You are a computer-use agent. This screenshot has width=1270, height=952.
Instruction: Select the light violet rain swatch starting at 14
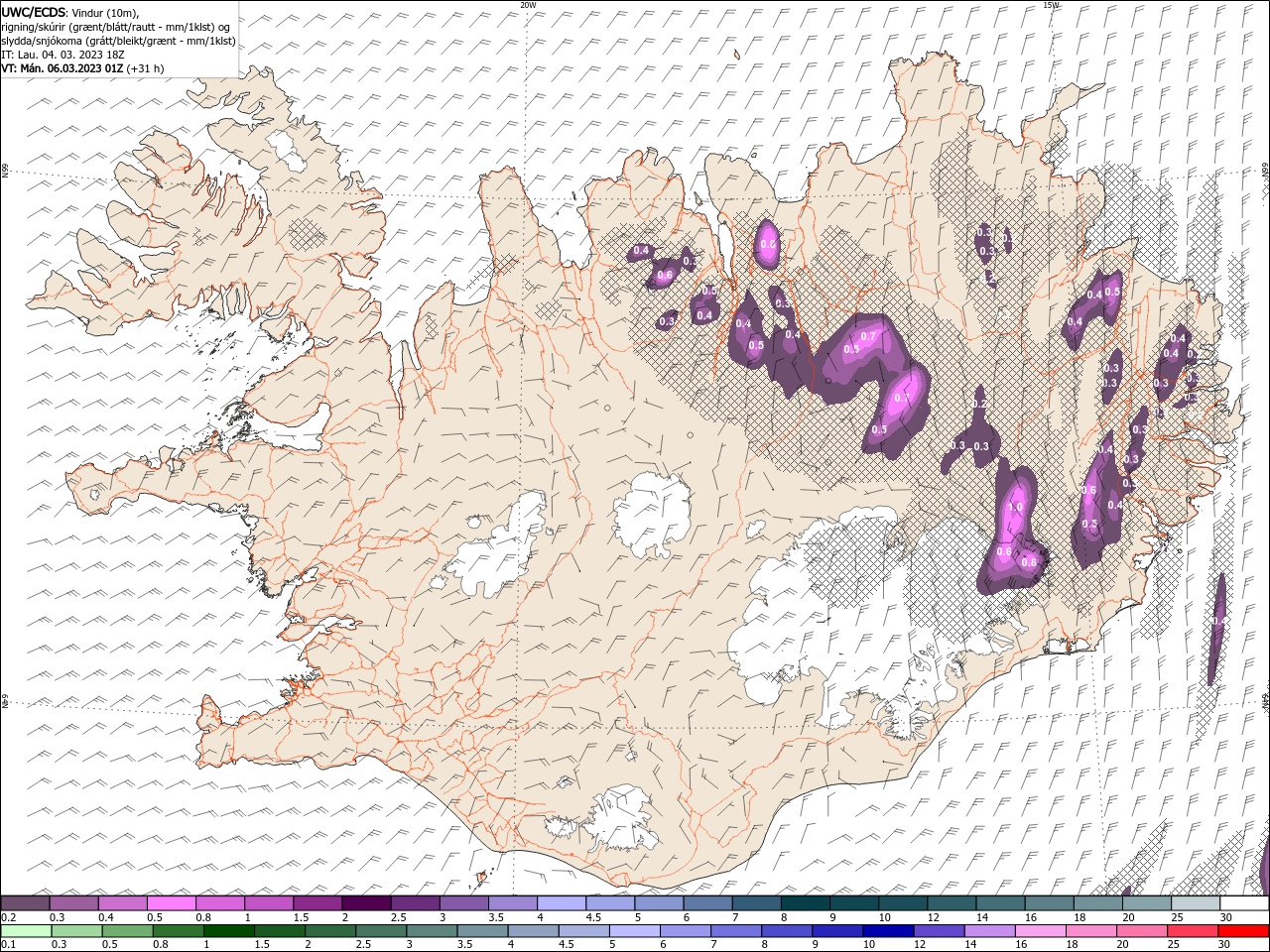click(x=988, y=931)
